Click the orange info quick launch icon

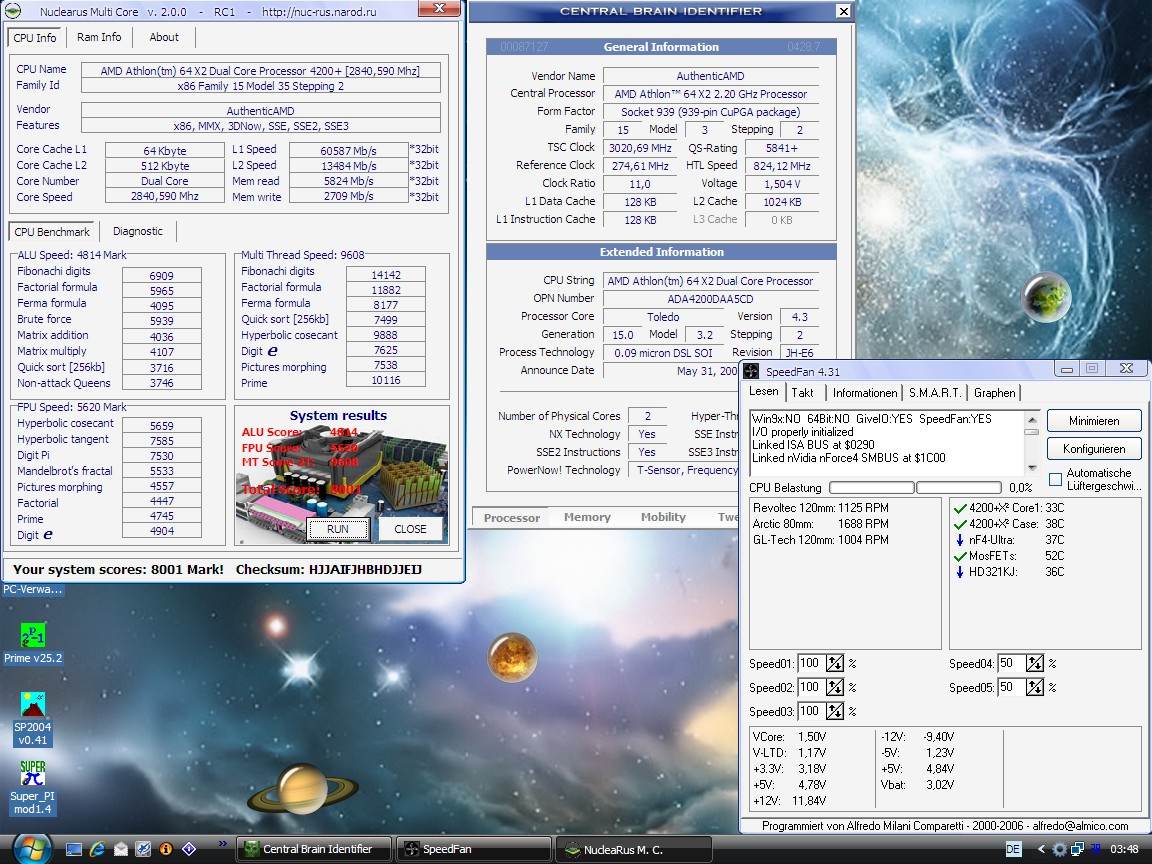coord(166,849)
